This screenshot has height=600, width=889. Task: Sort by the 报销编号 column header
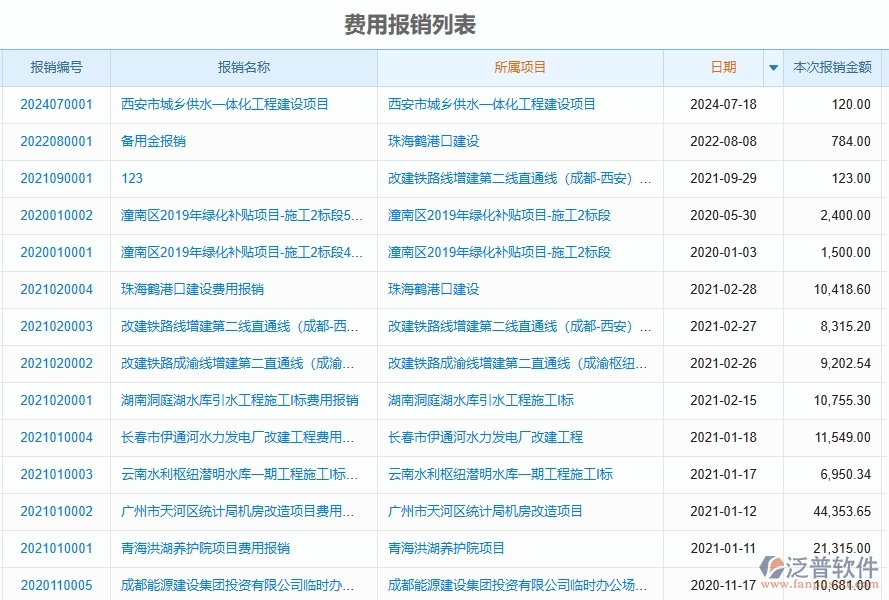54,68
